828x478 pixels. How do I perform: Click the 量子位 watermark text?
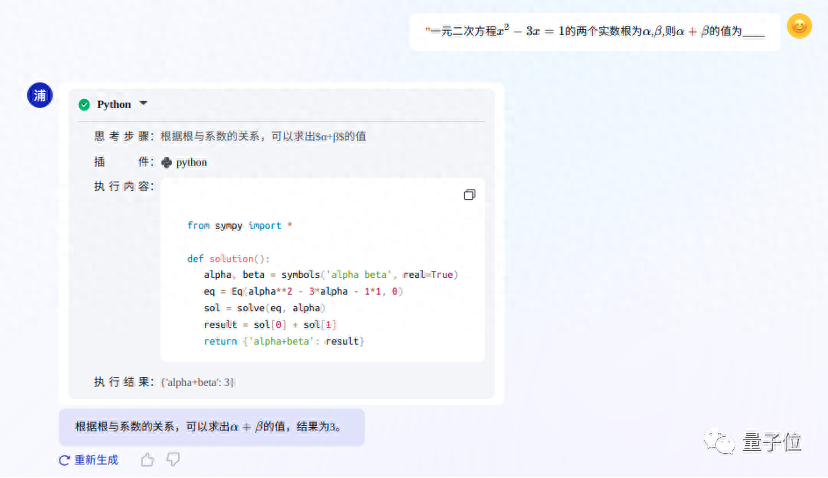click(772, 441)
